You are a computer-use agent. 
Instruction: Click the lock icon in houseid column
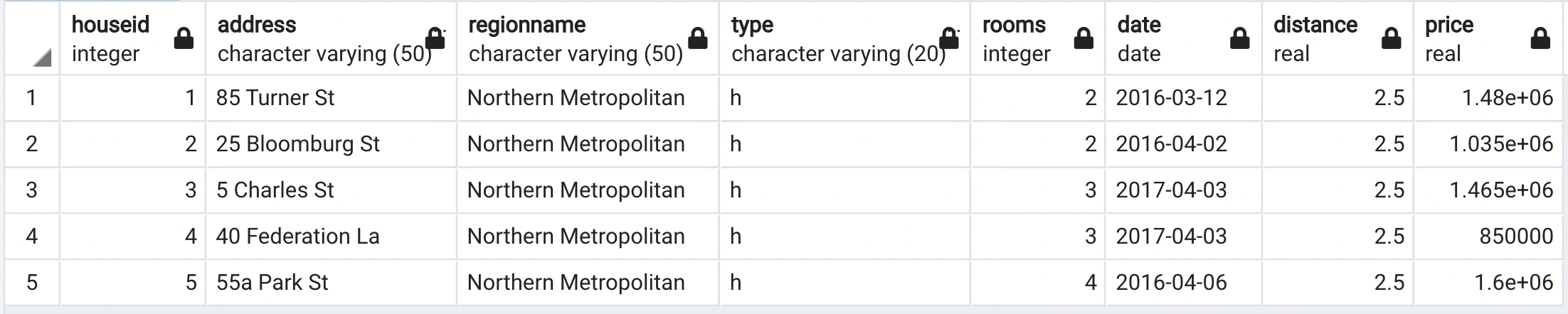point(184,38)
